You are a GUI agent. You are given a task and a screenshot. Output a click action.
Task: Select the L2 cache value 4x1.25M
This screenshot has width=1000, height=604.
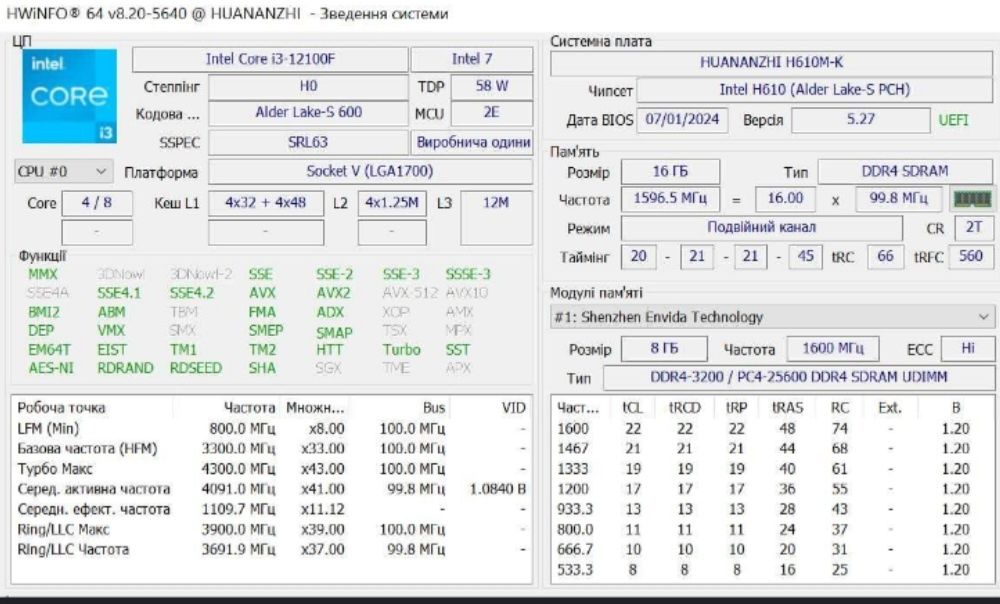pyautogui.click(x=392, y=203)
